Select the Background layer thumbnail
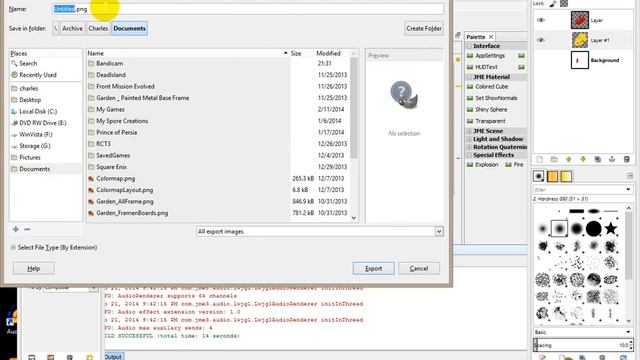 pyautogui.click(x=580, y=60)
